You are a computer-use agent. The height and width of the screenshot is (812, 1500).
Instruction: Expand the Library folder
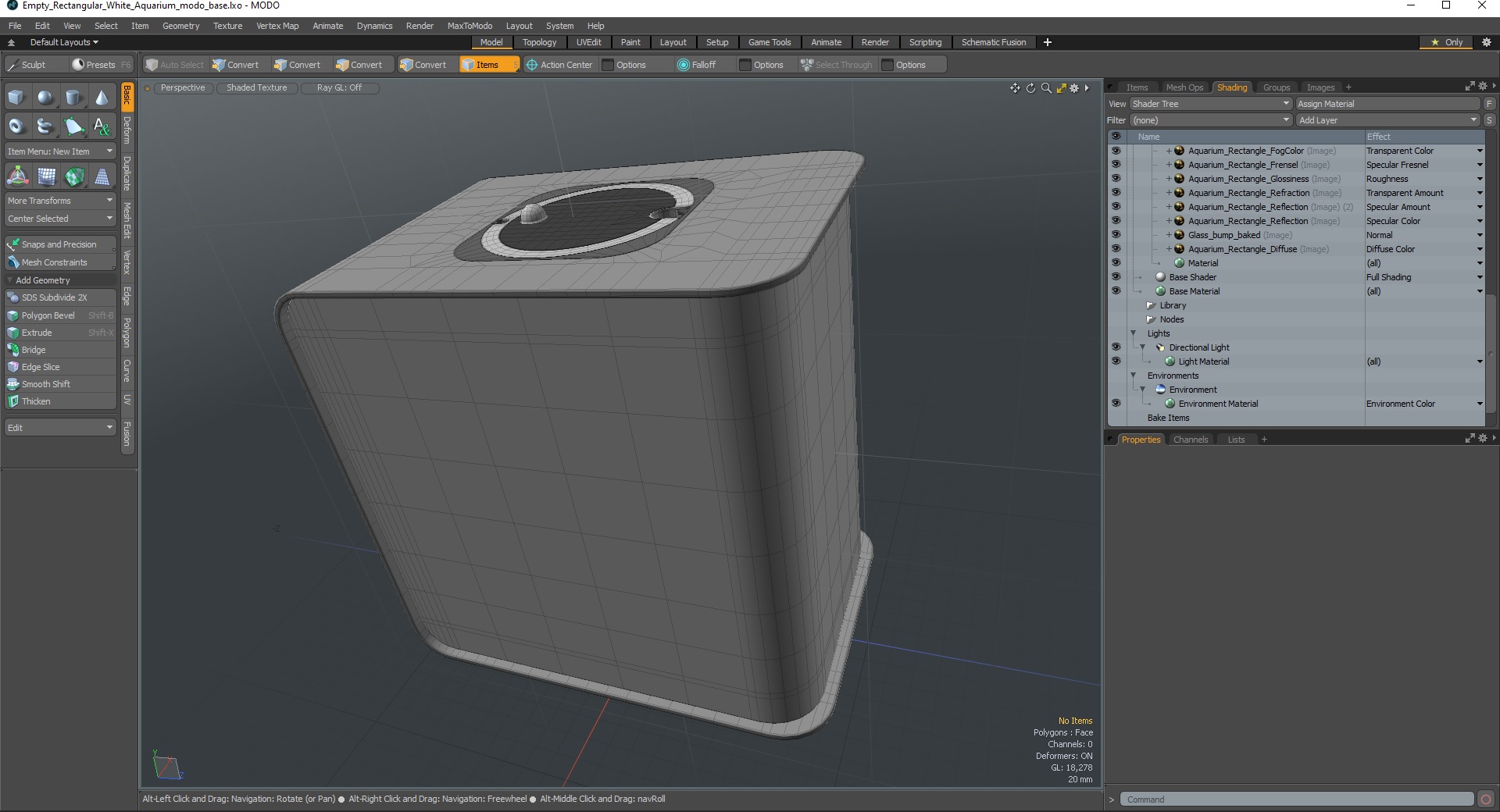[x=1151, y=305]
